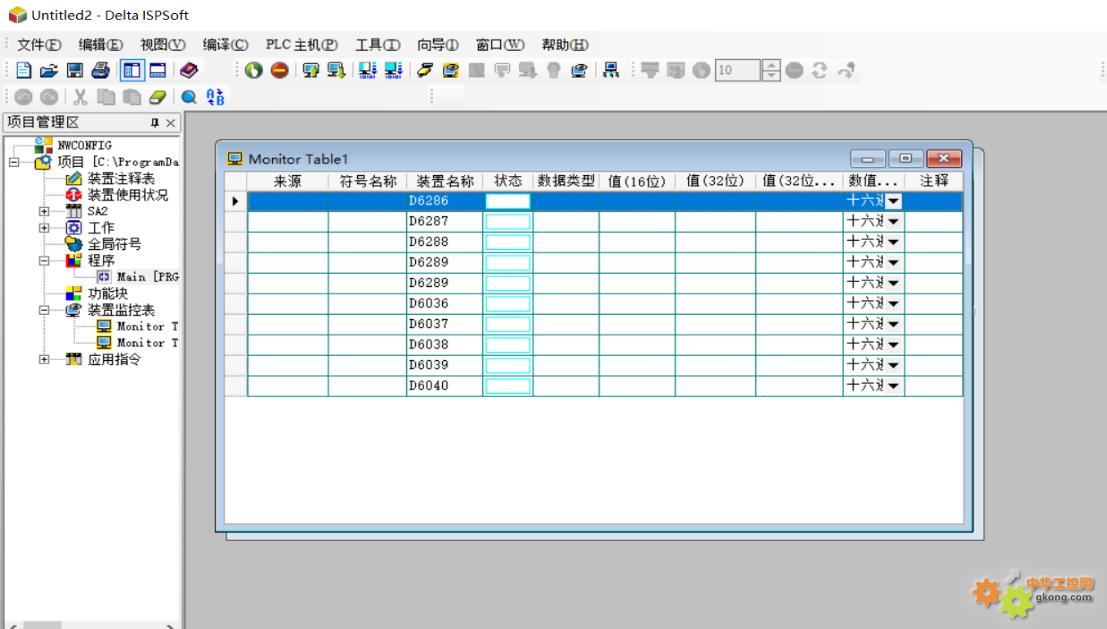Toggle the project management panel view button
Screen dimensions: 1107x629
tap(132, 70)
